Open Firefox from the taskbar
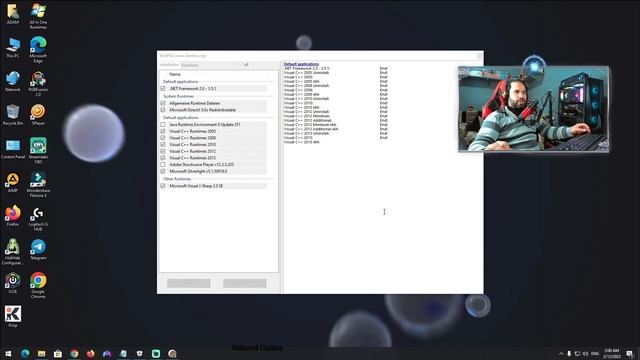This screenshot has width=640, height=360. [x=90, y=353]
